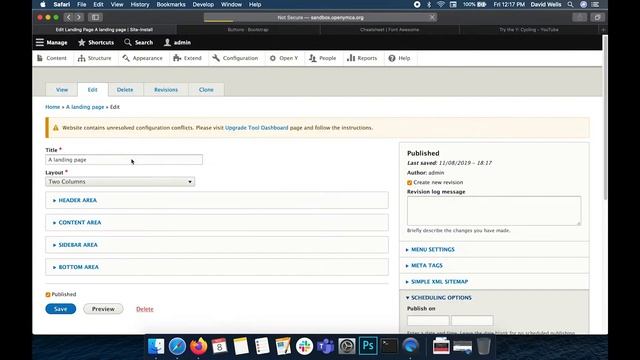Open Safari's Develop menu
Viewport: 640px width, 360px height.
pos(203,4)
